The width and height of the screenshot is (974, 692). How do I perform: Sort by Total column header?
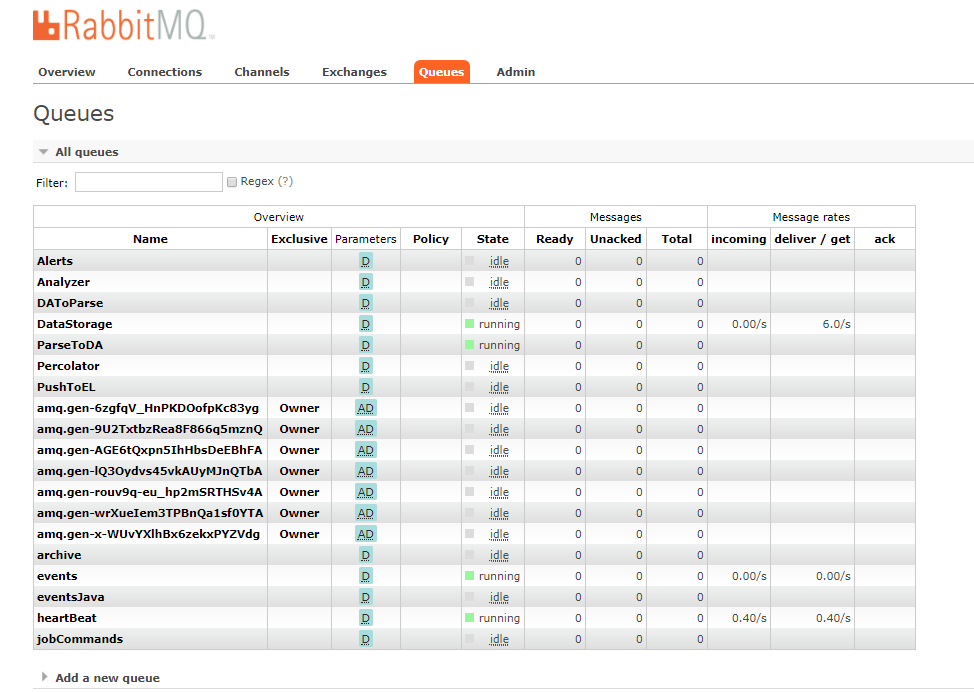click(676, 239)
